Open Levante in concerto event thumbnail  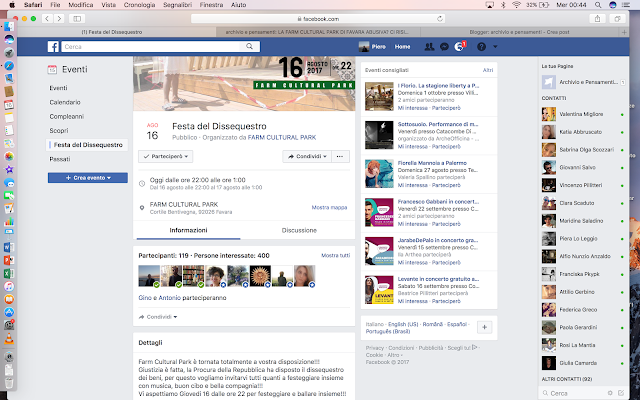tap(379, 290)
